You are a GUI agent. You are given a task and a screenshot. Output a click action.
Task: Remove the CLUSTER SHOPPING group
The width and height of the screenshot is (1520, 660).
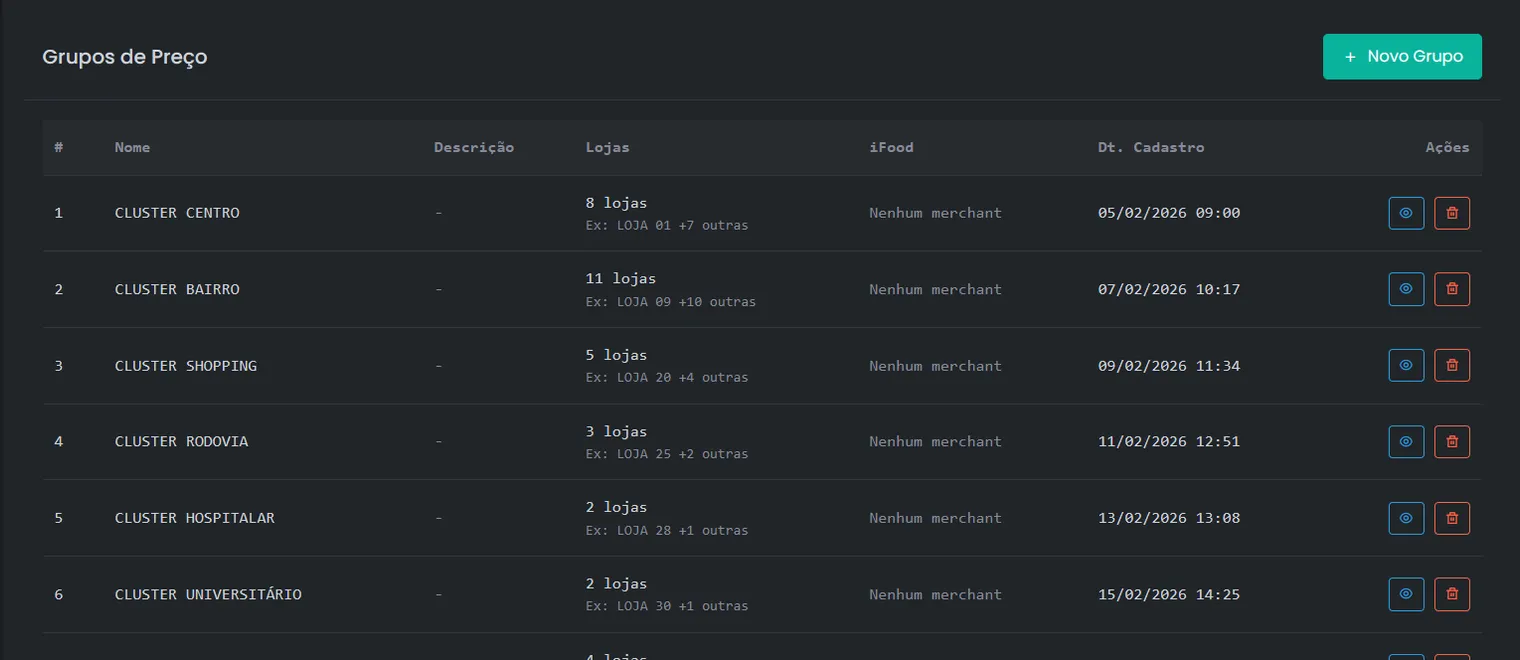point(1452,365)
